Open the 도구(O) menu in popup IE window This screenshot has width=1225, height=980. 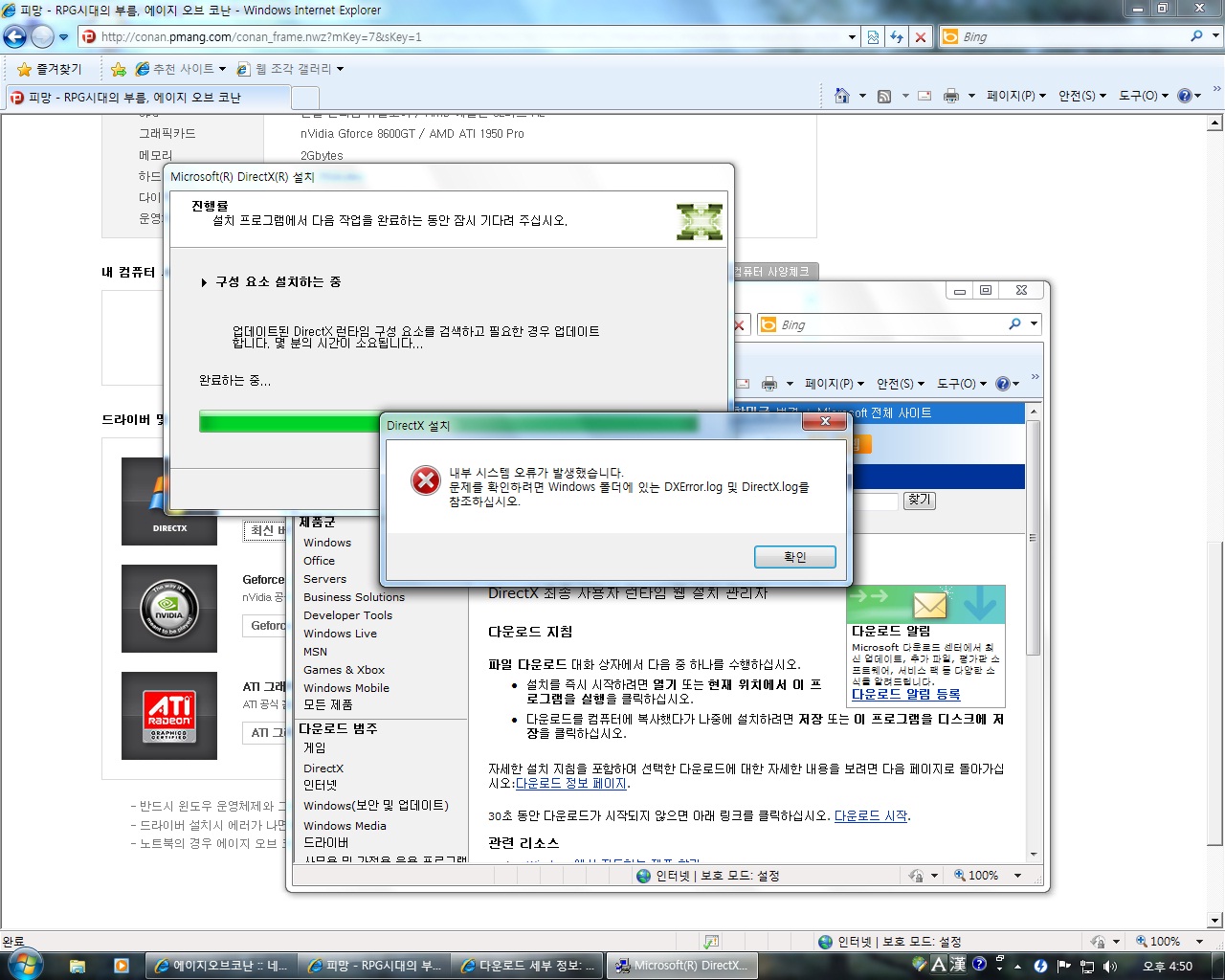962,384
